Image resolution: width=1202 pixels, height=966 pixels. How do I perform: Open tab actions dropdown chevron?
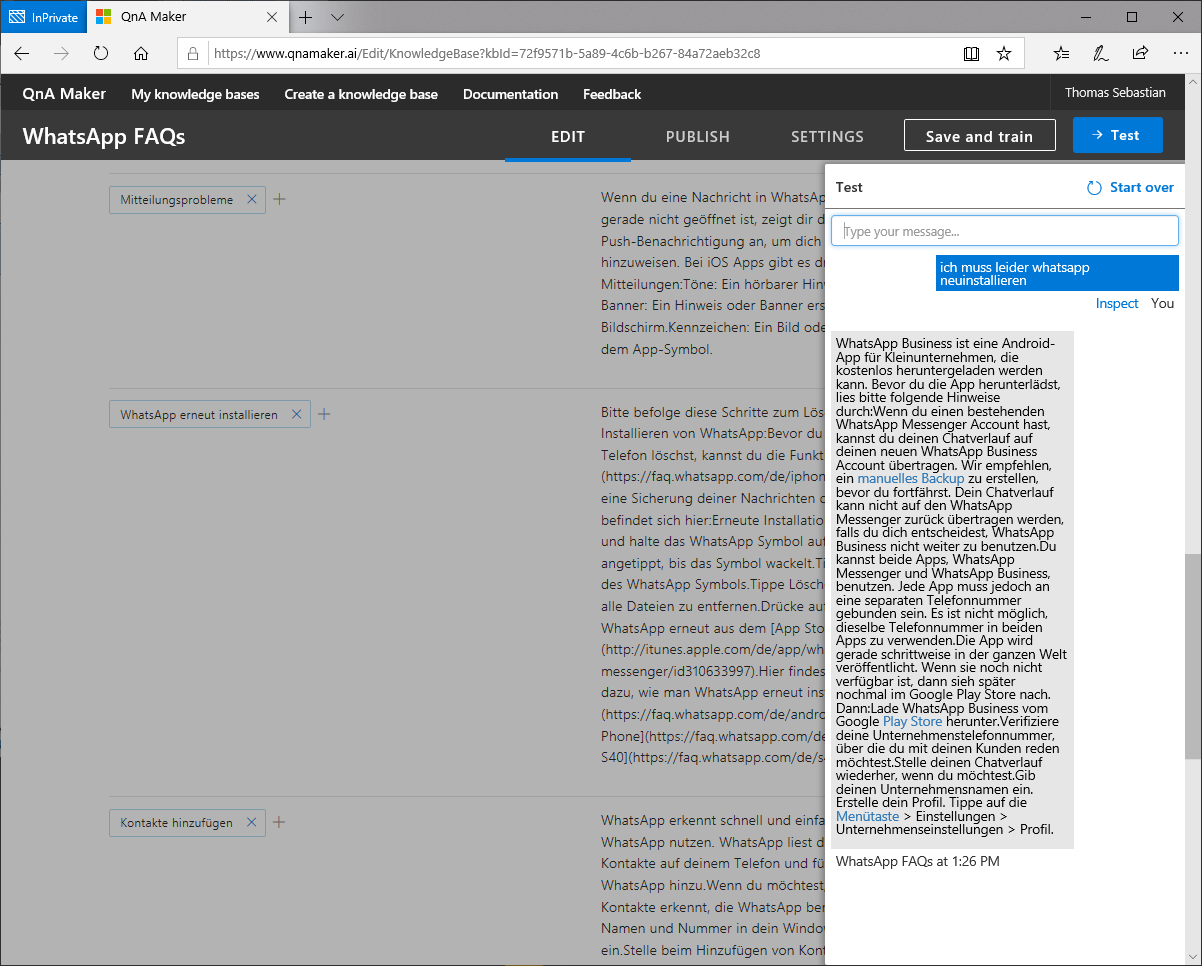pos(337,17)
